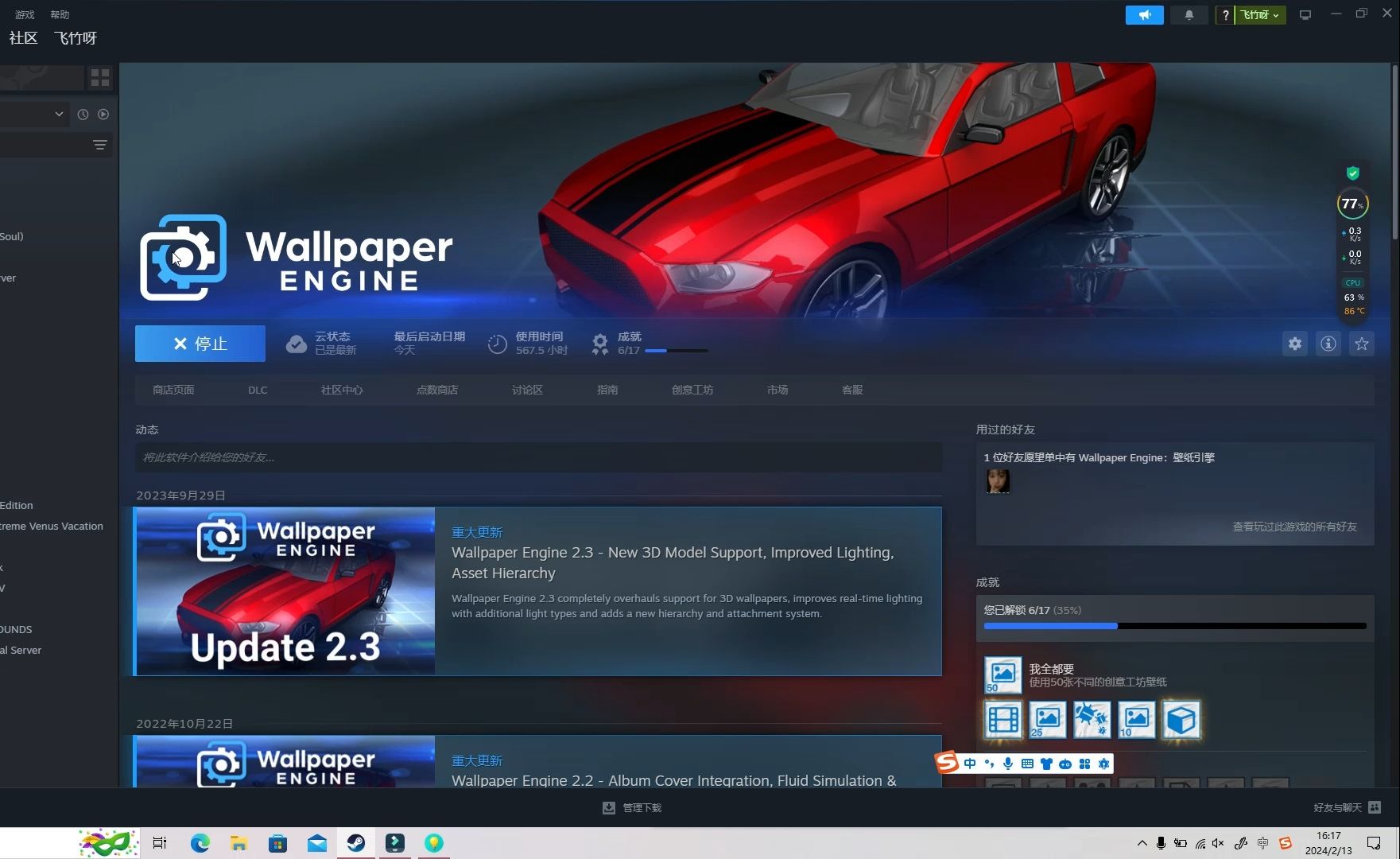Image resolution: width=1400 pixels, height=859 pixels.
Task: Open the notifications bell
Action: click(x=1189, y=15)
